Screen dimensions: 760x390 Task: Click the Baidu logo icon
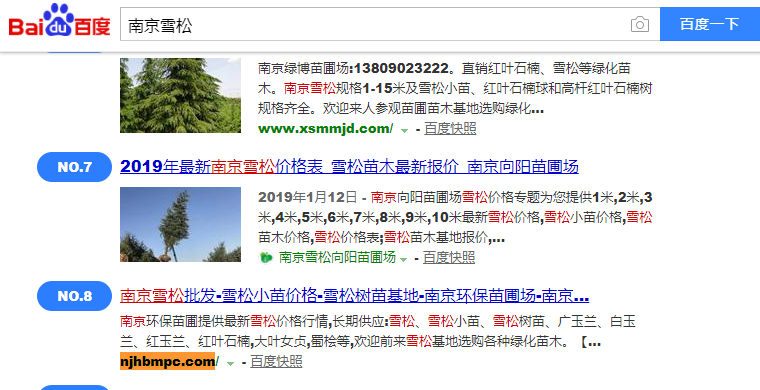[x=60, y=21]
